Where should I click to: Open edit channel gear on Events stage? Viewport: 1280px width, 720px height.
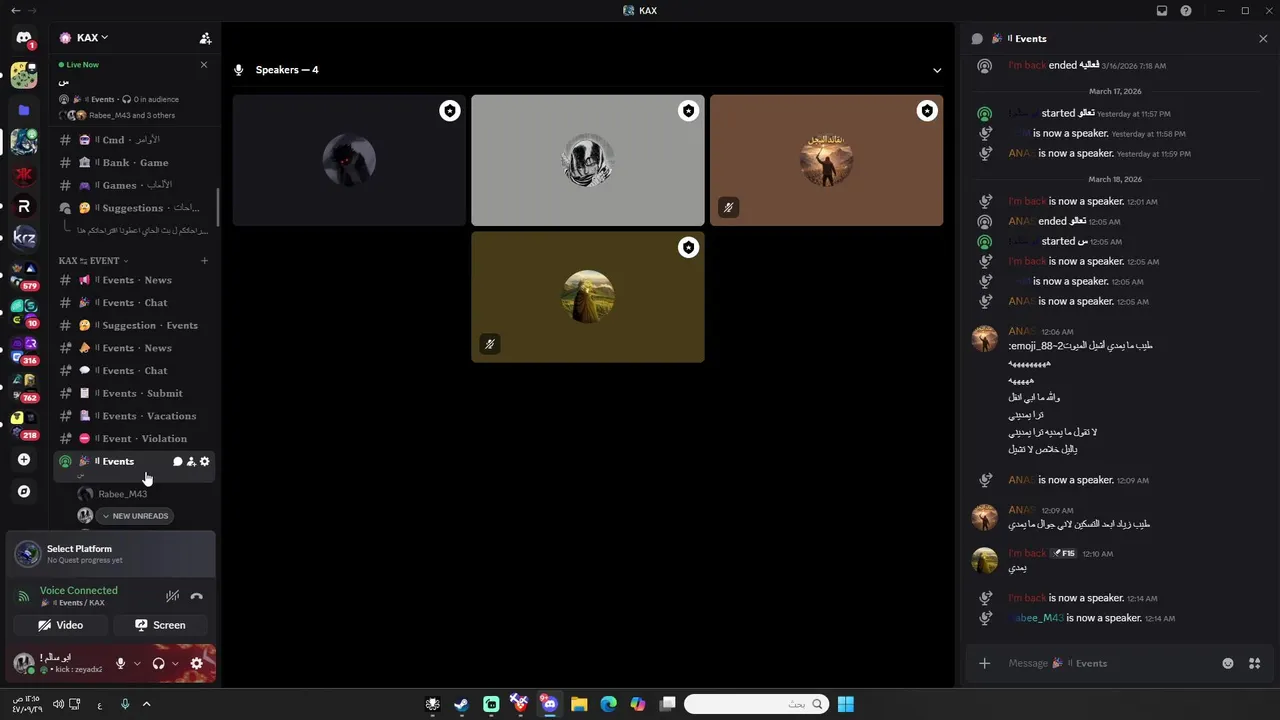pyautogui.click(x=205, y=461)
